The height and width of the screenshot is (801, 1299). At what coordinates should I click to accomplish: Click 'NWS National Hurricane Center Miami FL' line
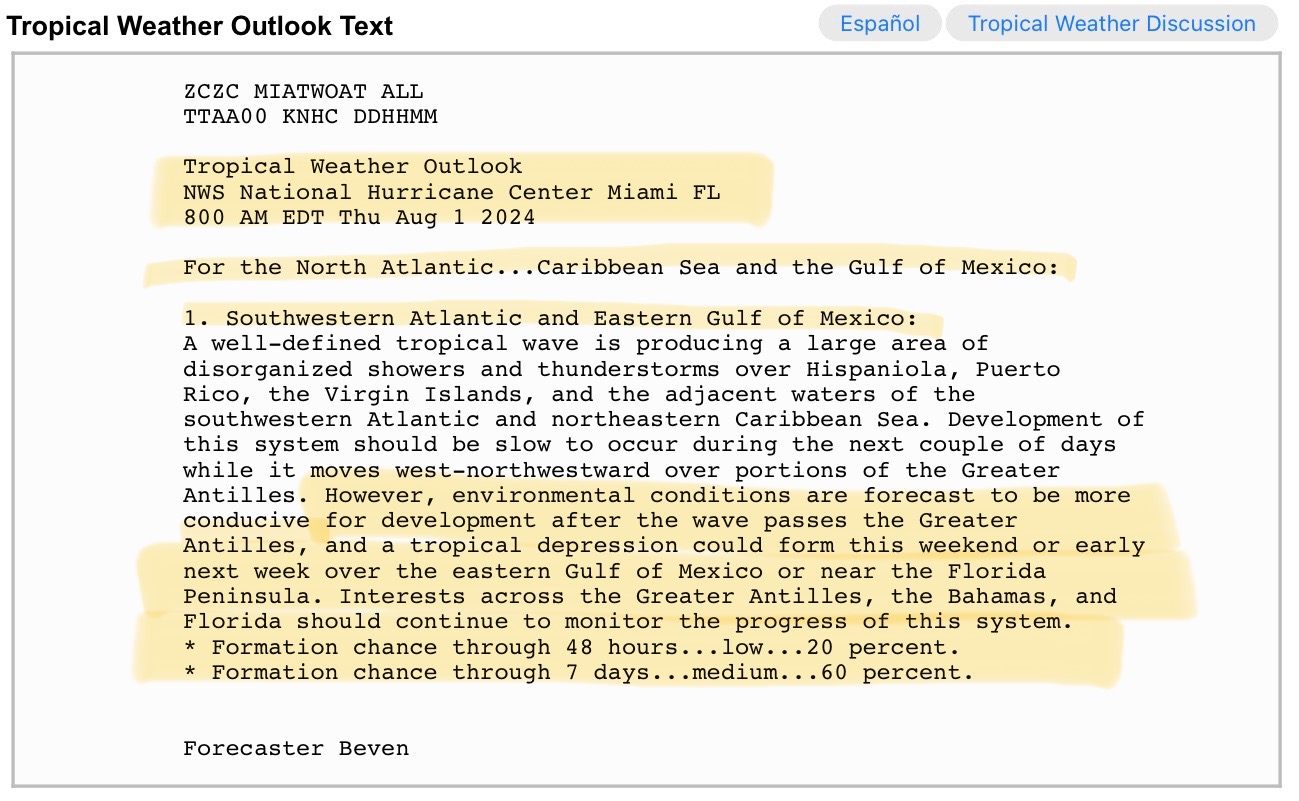[451, 192]
